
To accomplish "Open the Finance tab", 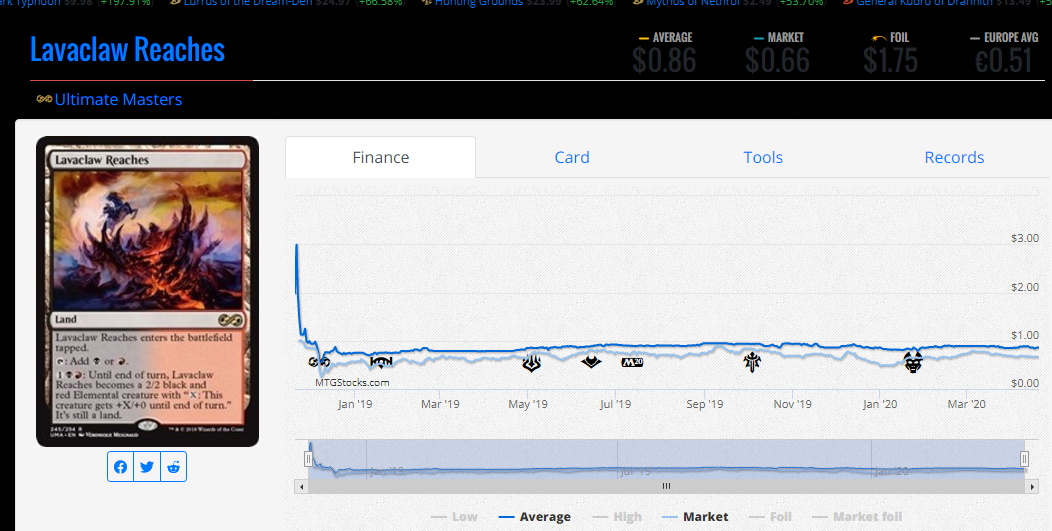I will pyautogui.click(x=380, y=157).
